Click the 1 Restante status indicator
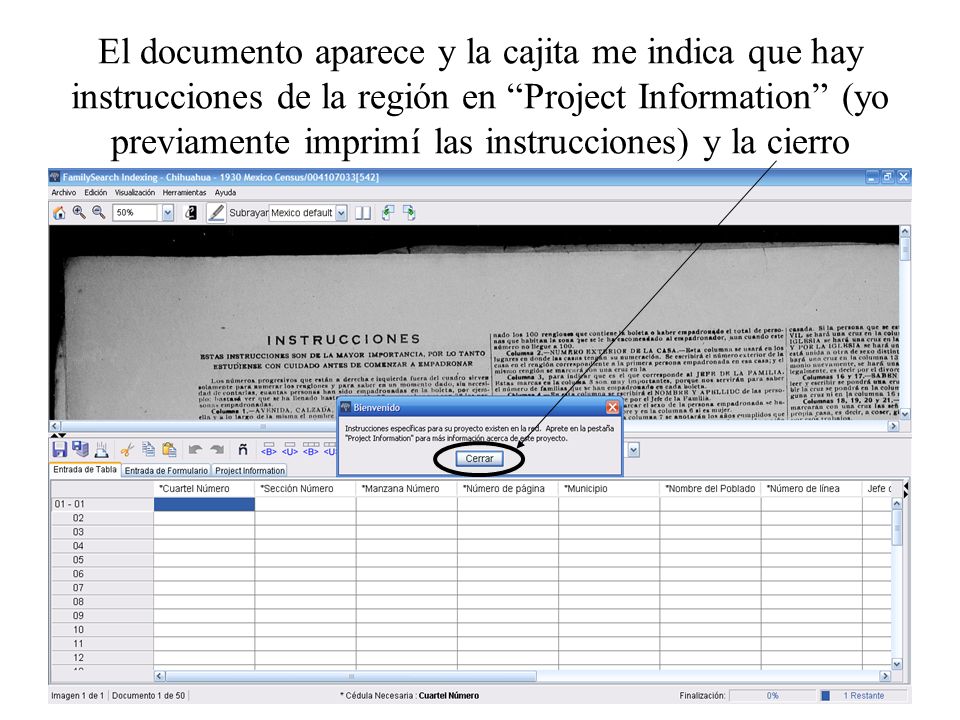The width and height of the screenshot is (960, 720). (x=863, y=696)
